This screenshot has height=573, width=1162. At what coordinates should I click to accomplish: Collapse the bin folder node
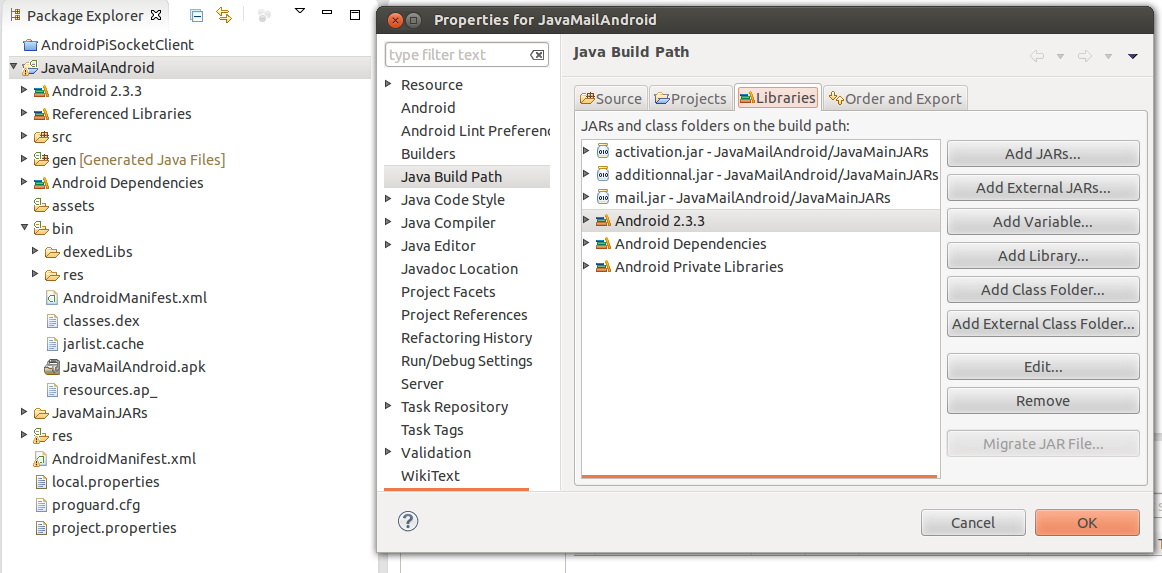[x=24, y=228]
